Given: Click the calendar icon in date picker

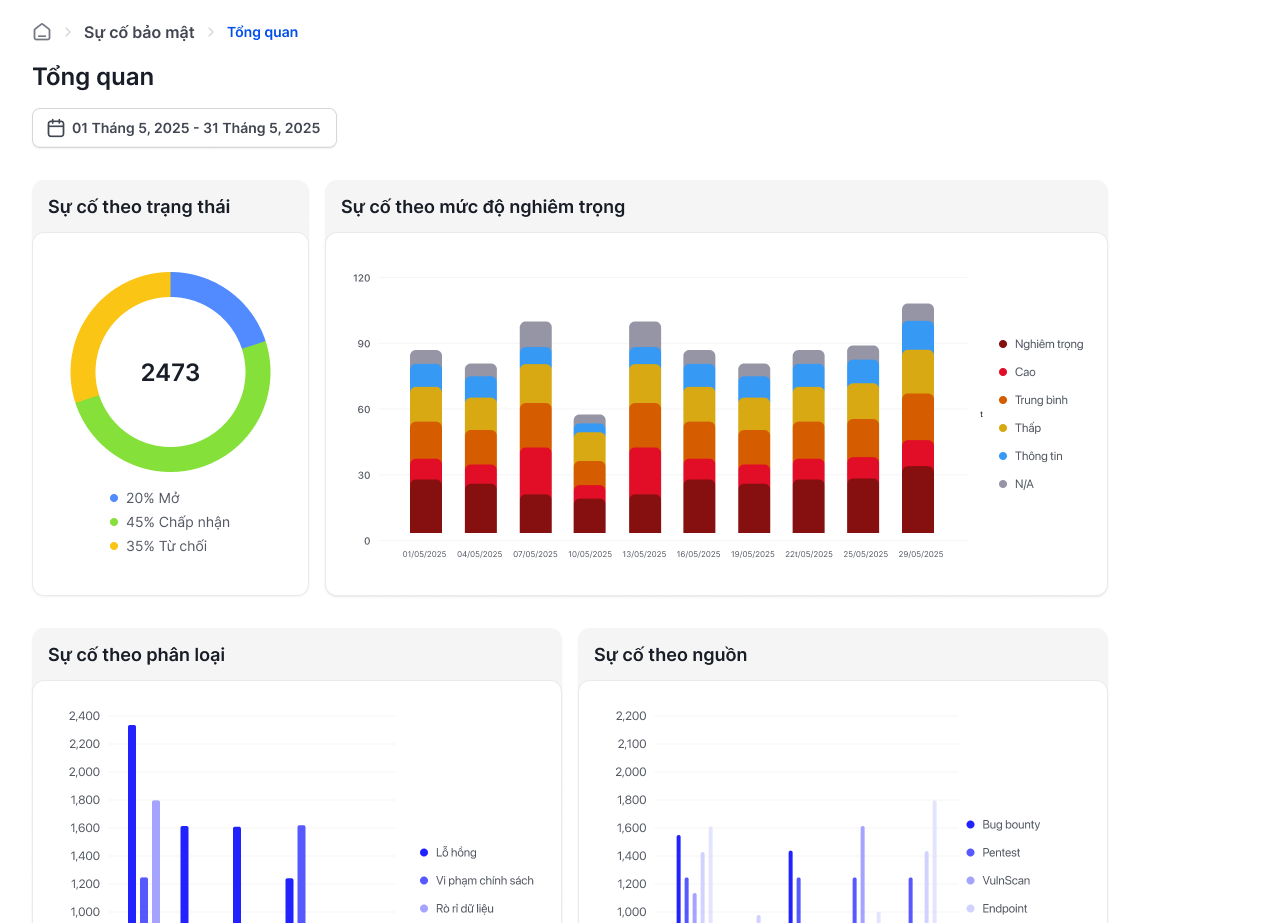Looking at the screenshot, I should click(x=56, y=128).
